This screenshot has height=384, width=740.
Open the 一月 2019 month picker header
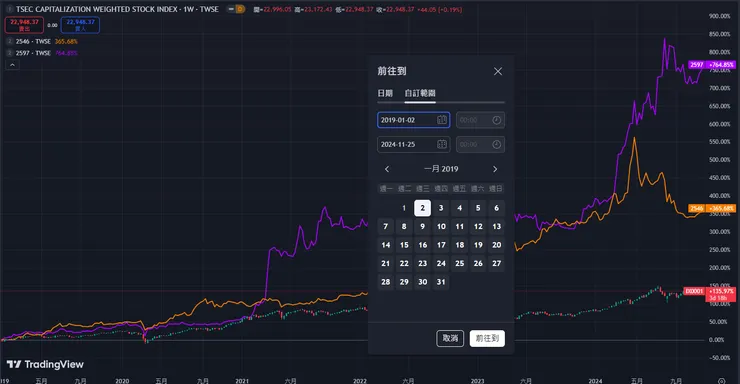pyautogui.click(x=441, y=169)
